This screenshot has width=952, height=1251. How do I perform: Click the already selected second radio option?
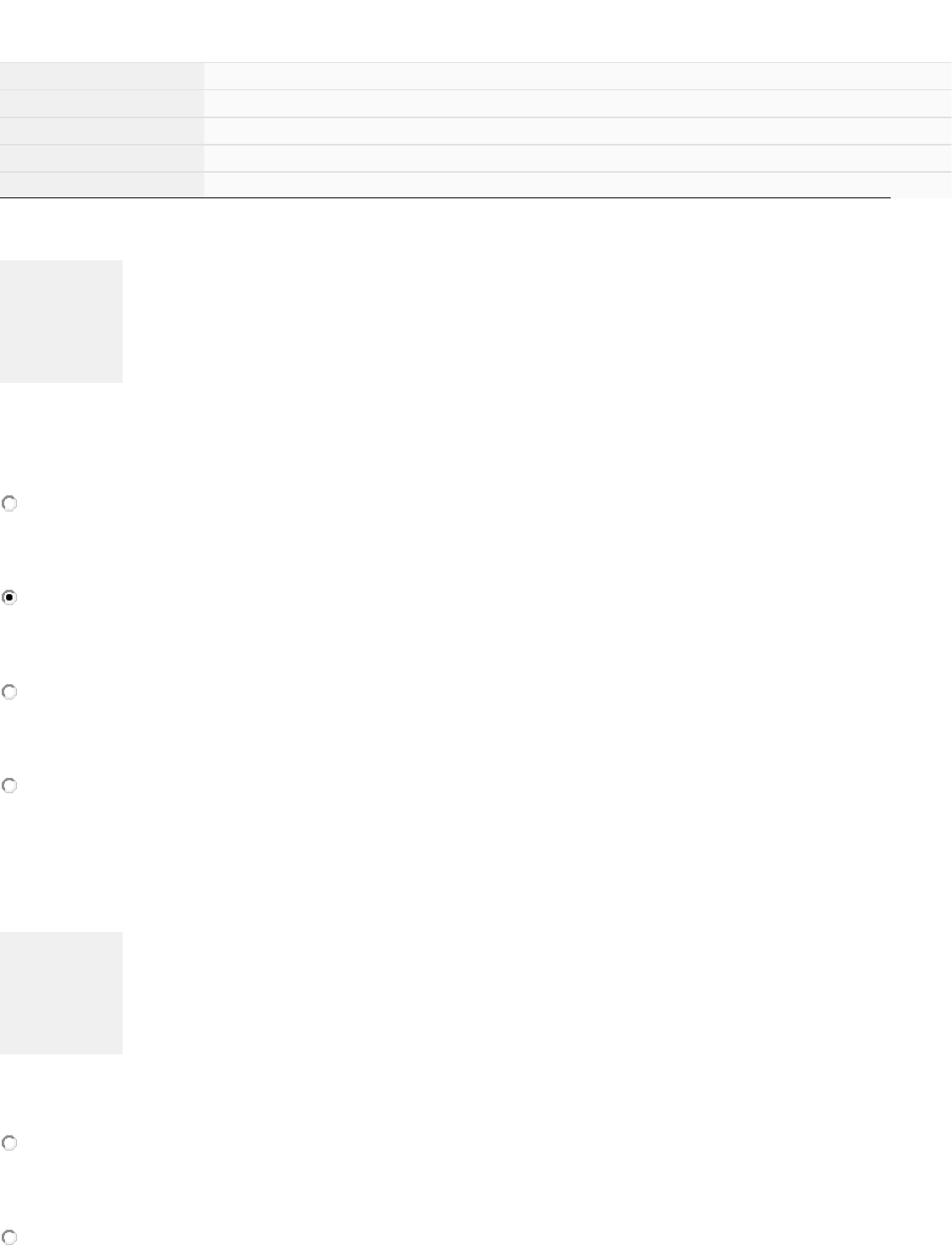pos(9,597)
